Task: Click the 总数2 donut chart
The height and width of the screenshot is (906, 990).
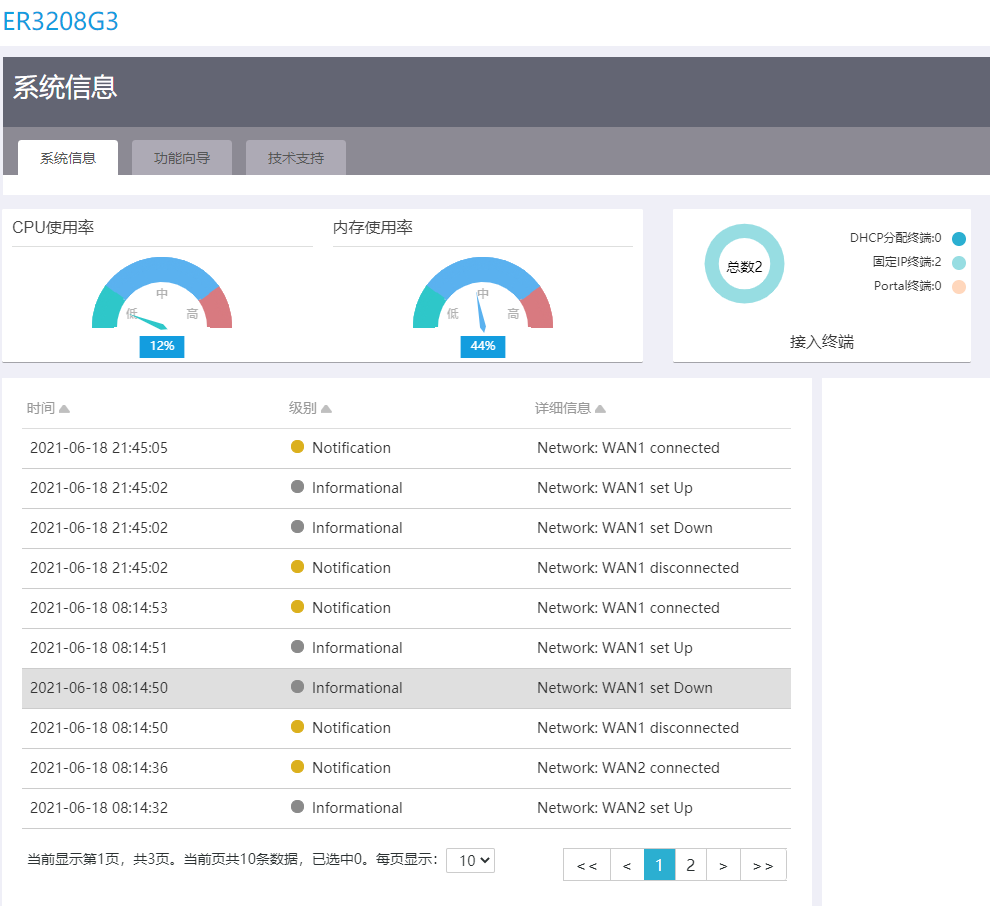Action: pos(744,265)
